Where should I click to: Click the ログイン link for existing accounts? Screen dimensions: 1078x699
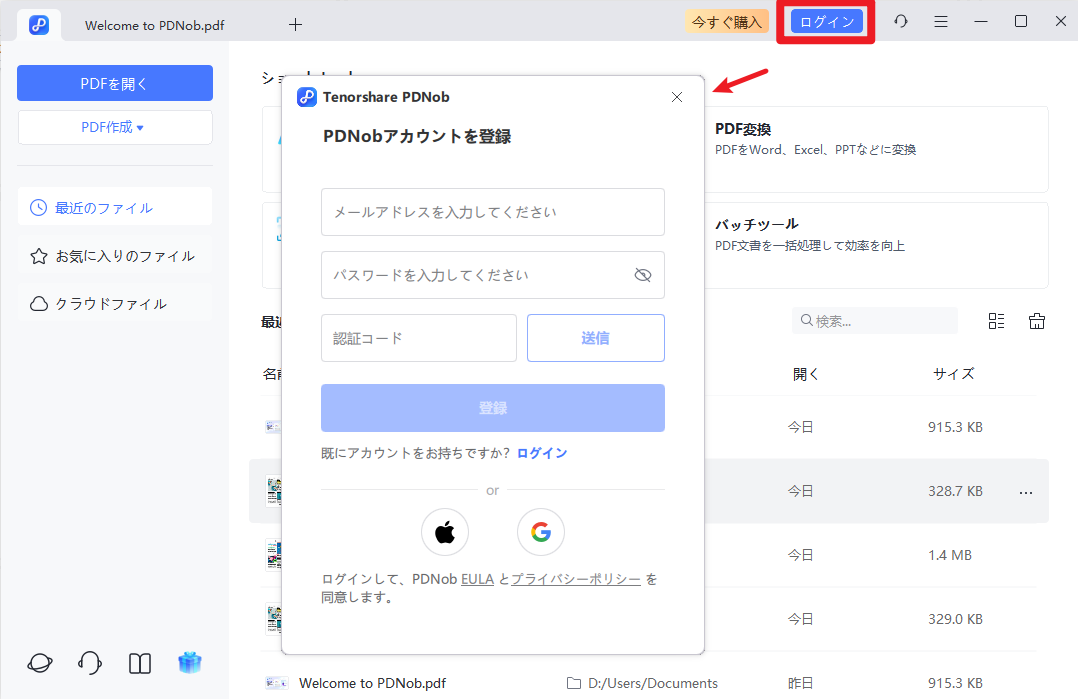pyautogui.click(x=541, y=452)
